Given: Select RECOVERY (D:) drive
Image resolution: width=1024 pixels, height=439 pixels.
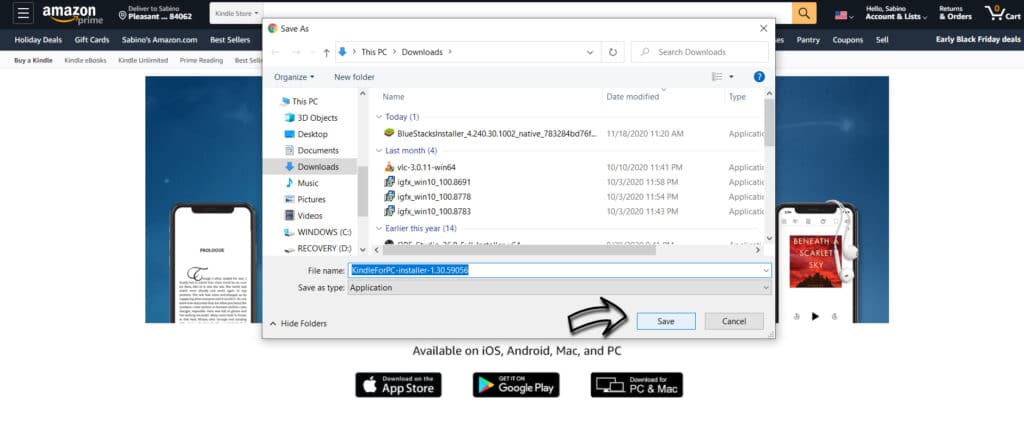Looking at the screenshot, I should click(317, 248).
